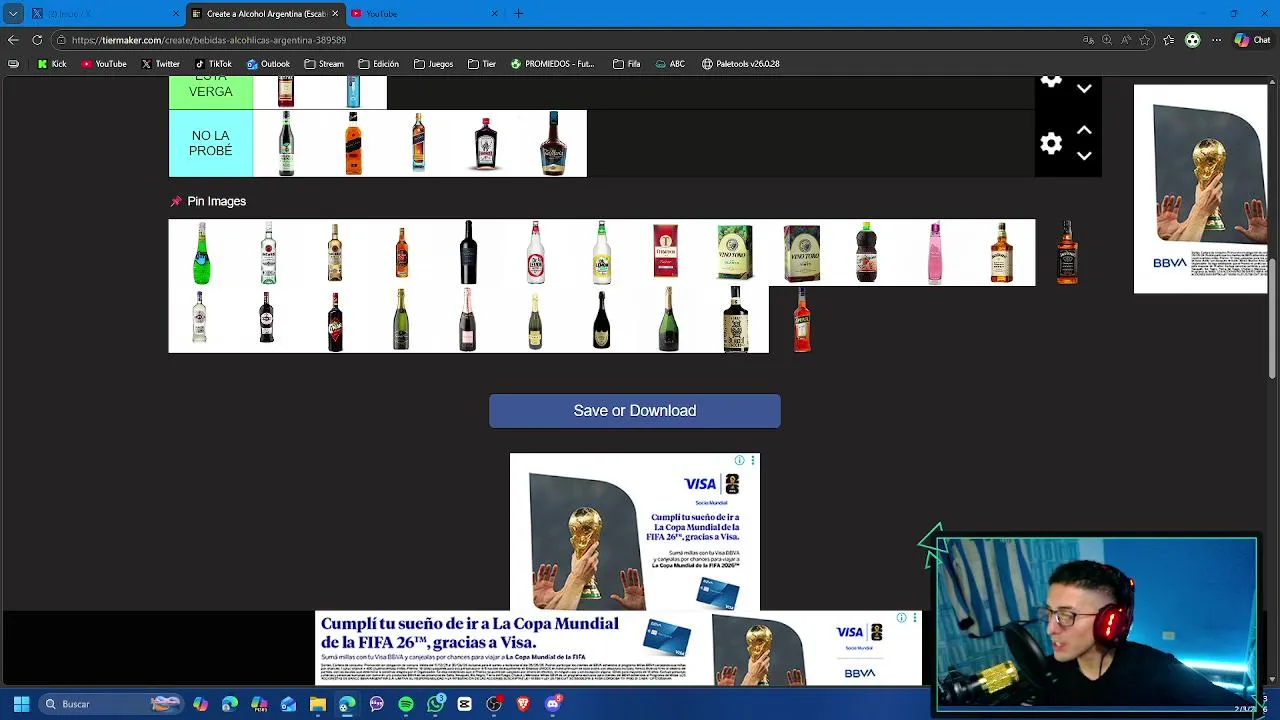The width and height of the screenshot is (1280, 720).
Task: Select the Jack Daniel's bottle thumbnail
Action: [x=1068, y=253]
